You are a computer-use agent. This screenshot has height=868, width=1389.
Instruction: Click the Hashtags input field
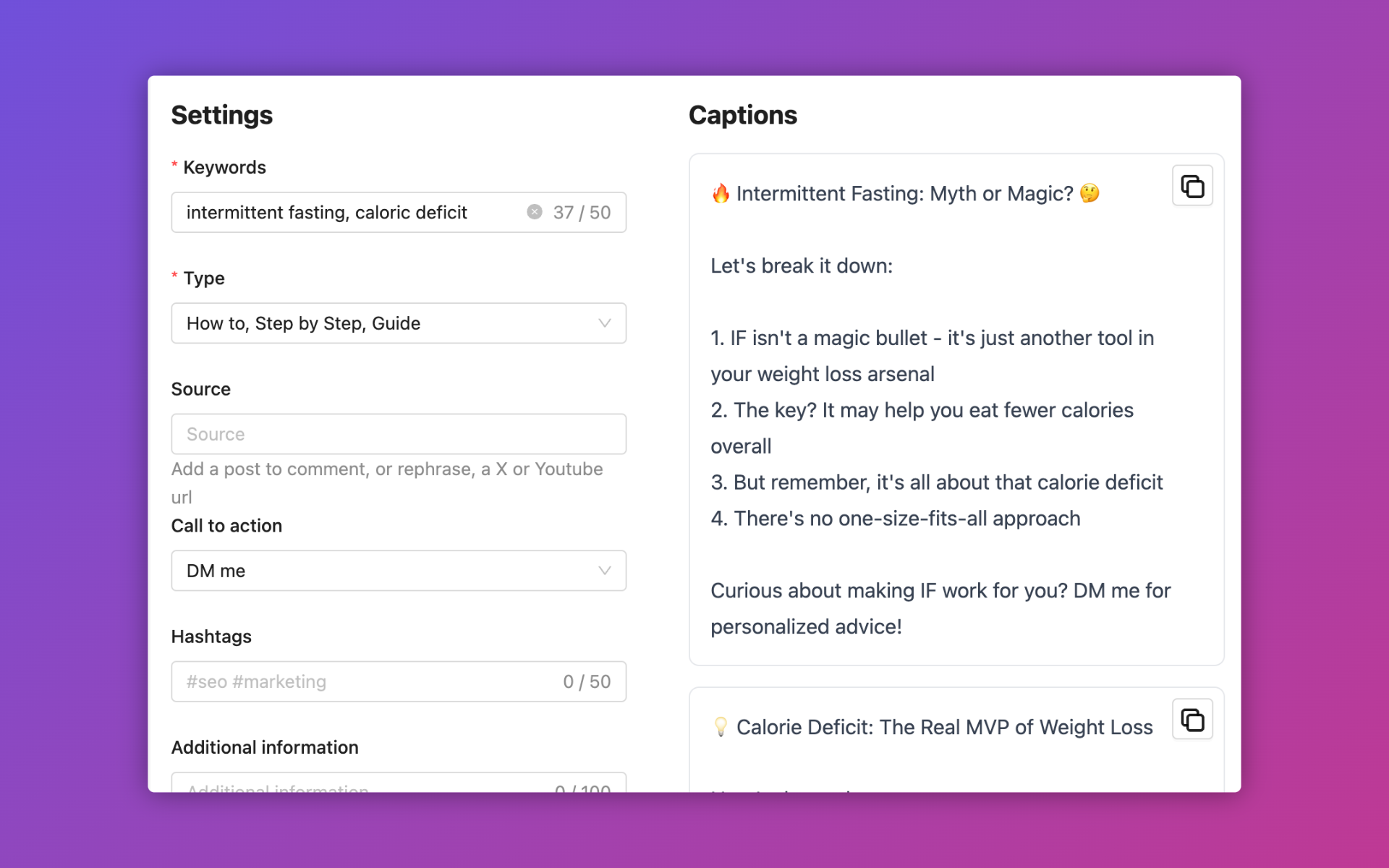pyautogui.click(x=362, y=681)
